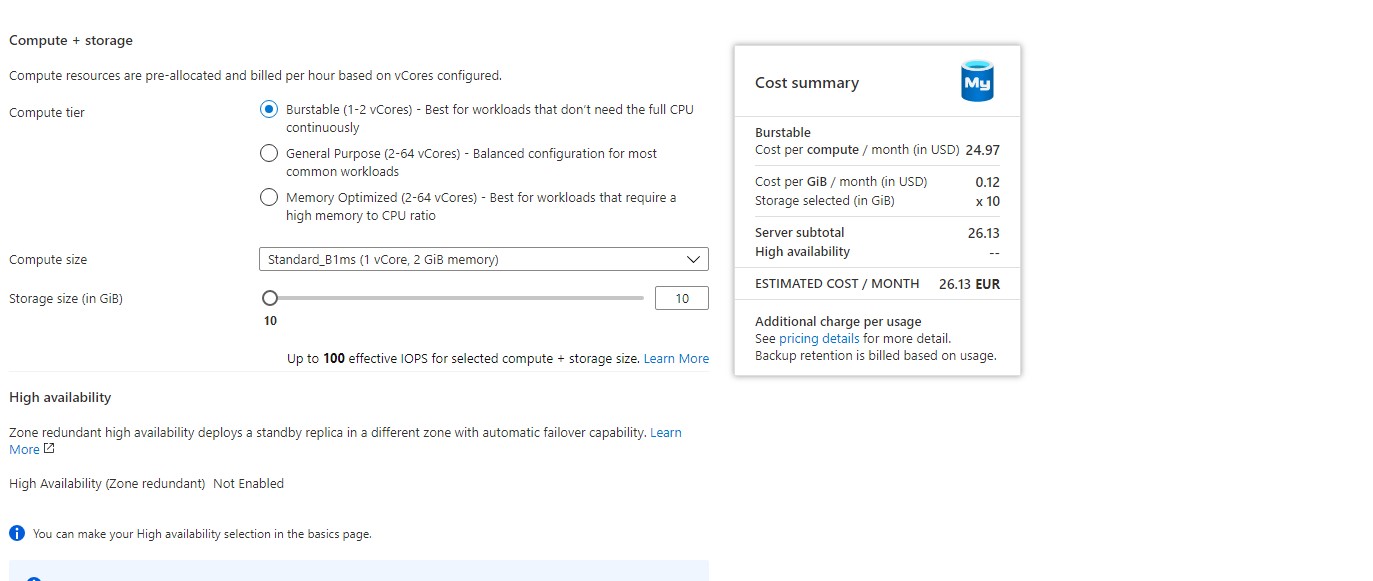The image size is (1373, 581).
Task: Click the MySQL database logo in Cost summary
Action: [976, 82]
